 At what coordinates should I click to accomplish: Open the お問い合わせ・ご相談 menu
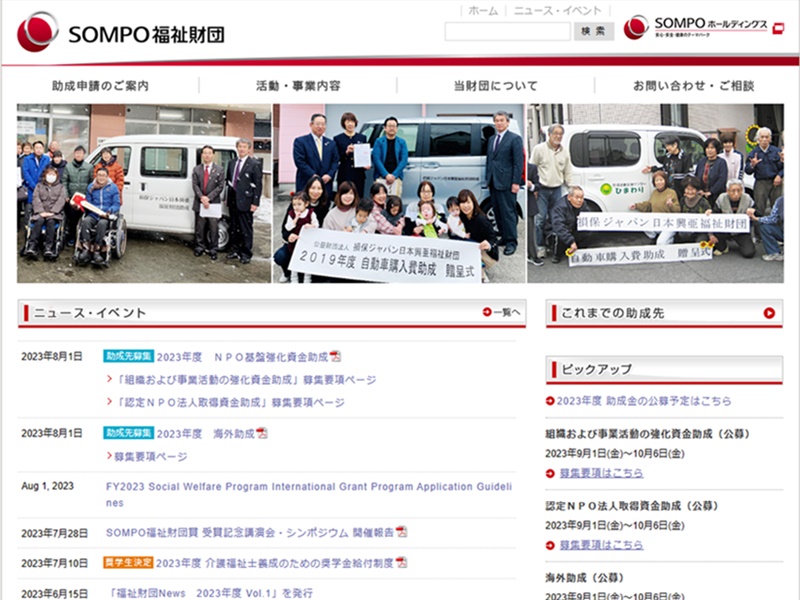pos(694,86)
